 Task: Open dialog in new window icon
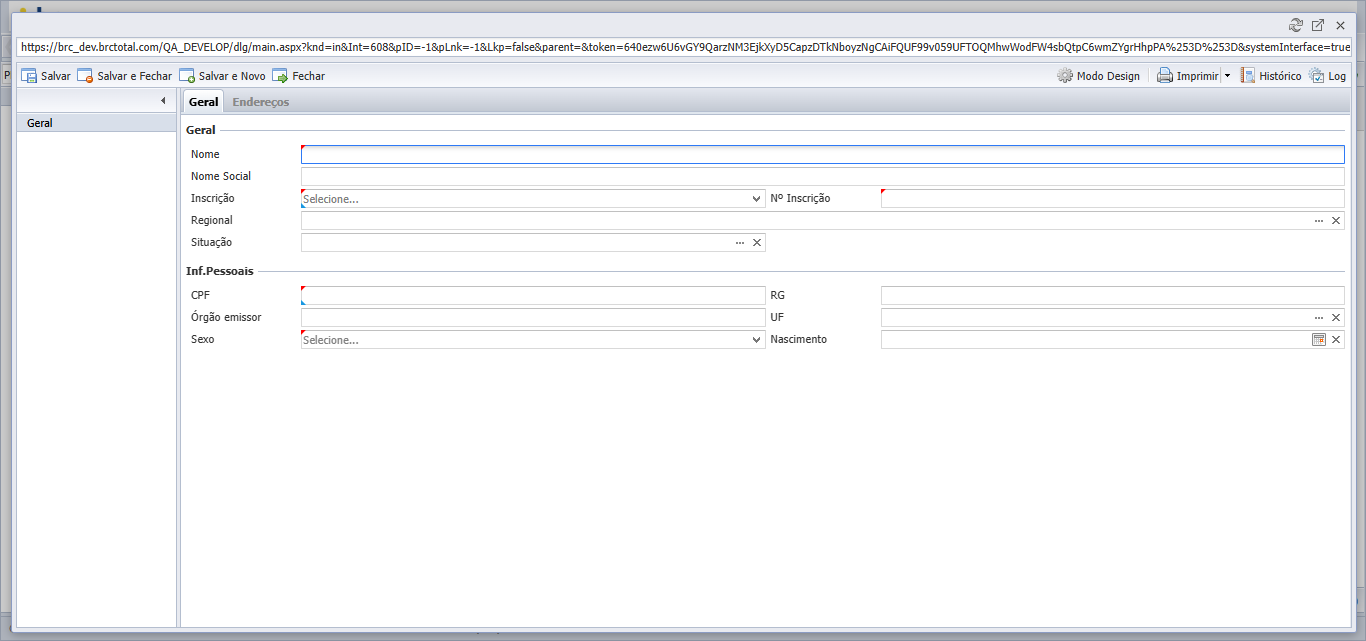point(1318,25)
